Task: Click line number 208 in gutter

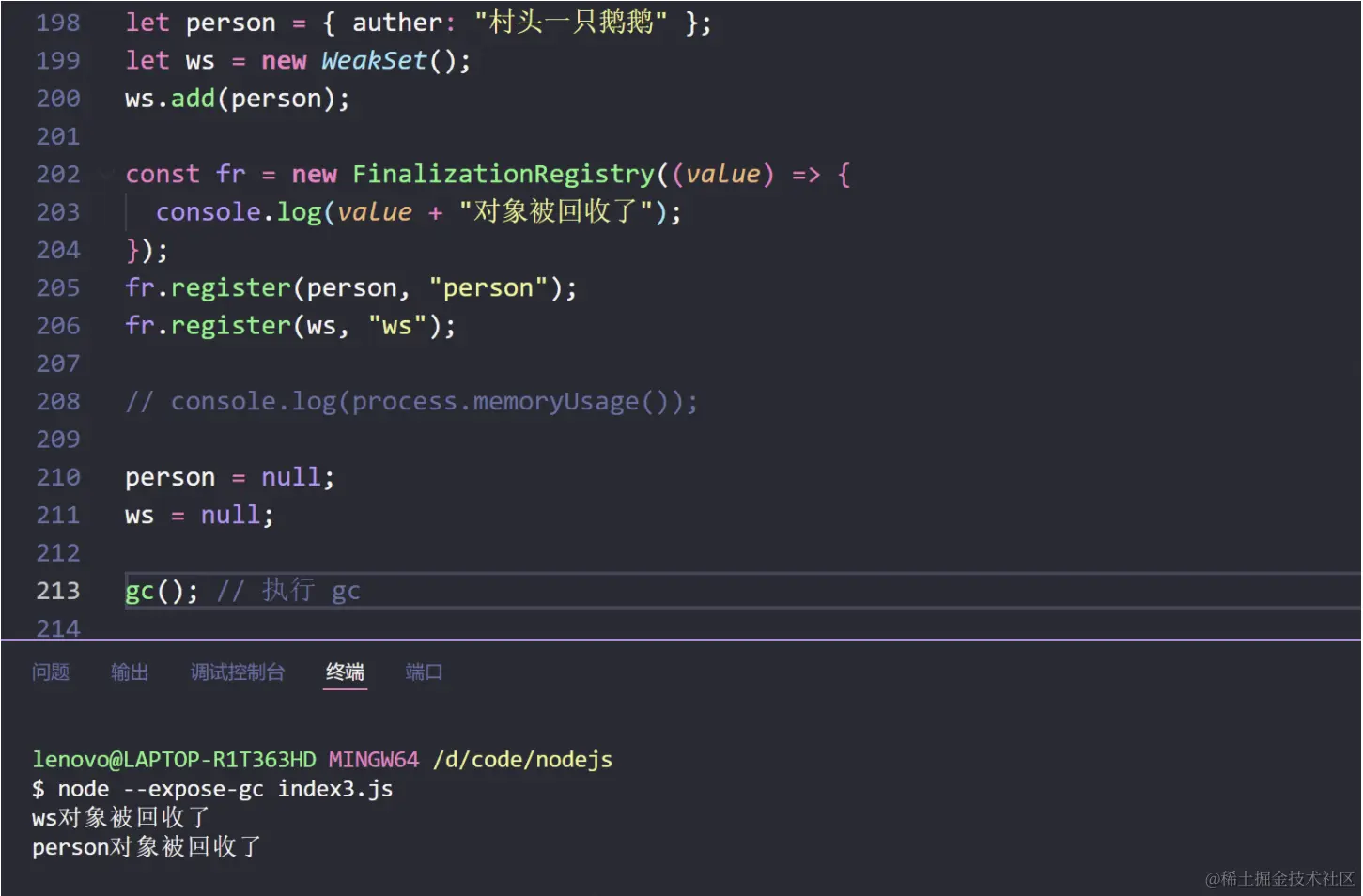Action: point(58,402)
